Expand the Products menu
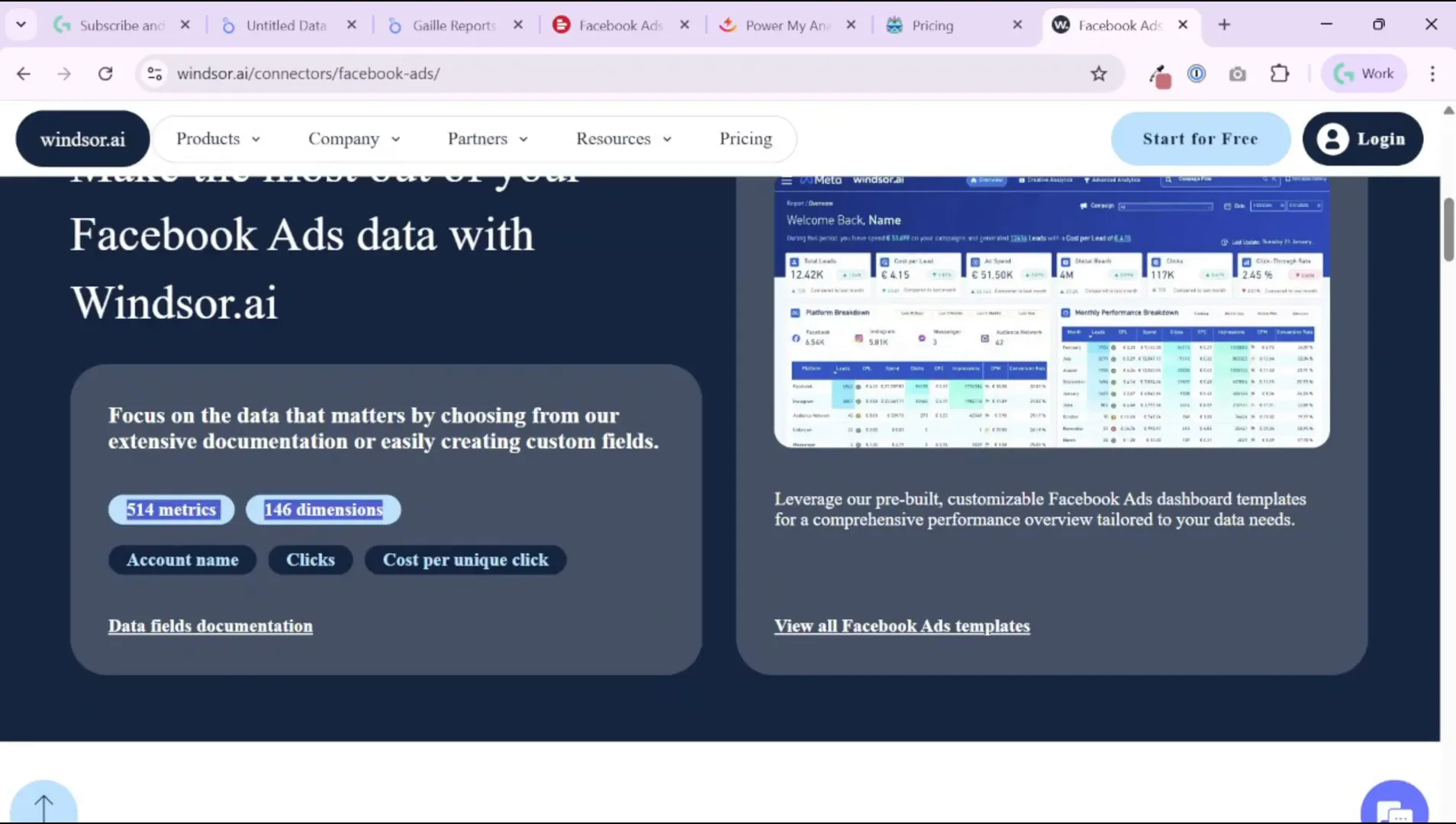 [217, 139]
